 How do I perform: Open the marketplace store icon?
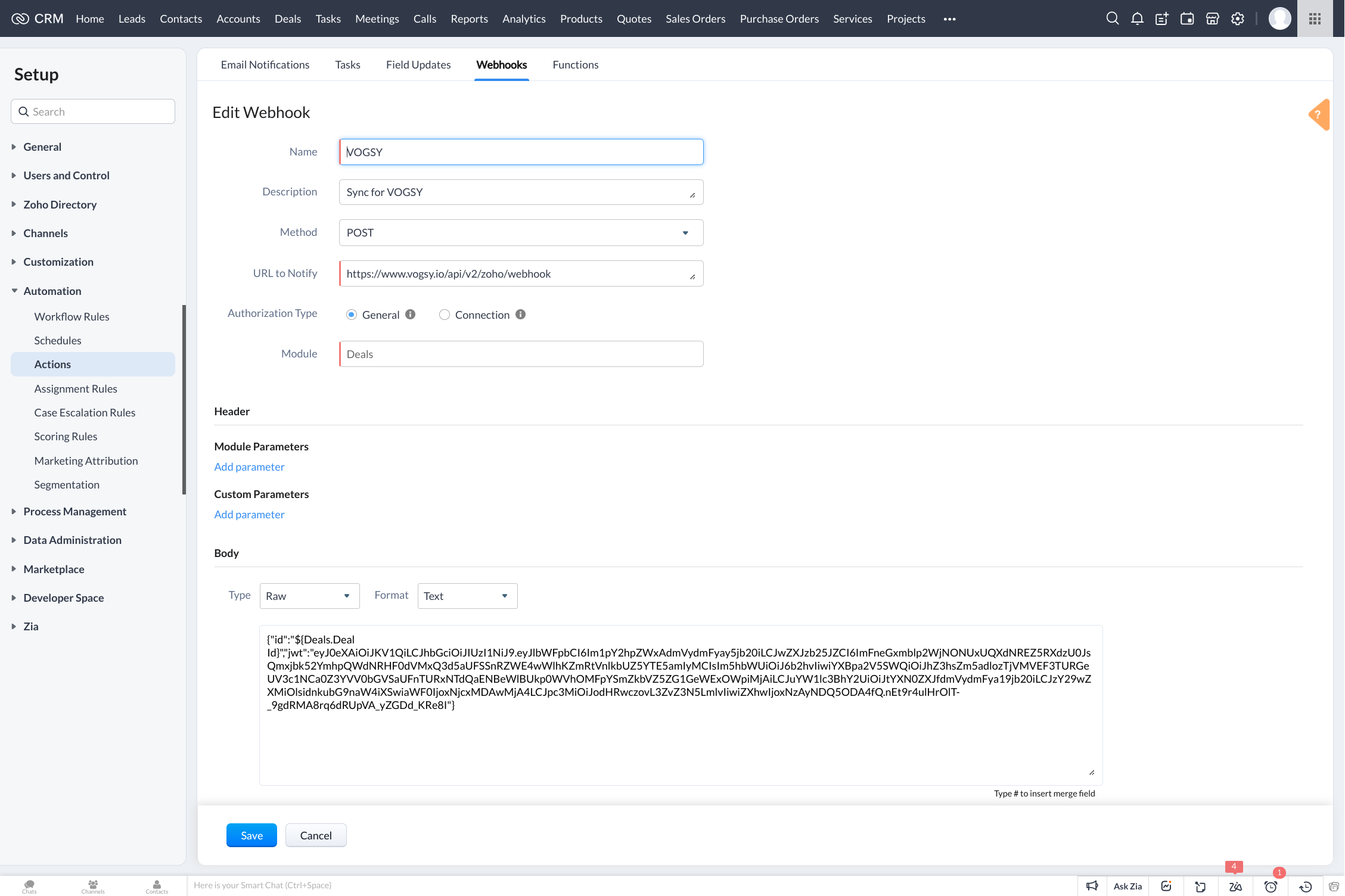(x=1212, y=18)
